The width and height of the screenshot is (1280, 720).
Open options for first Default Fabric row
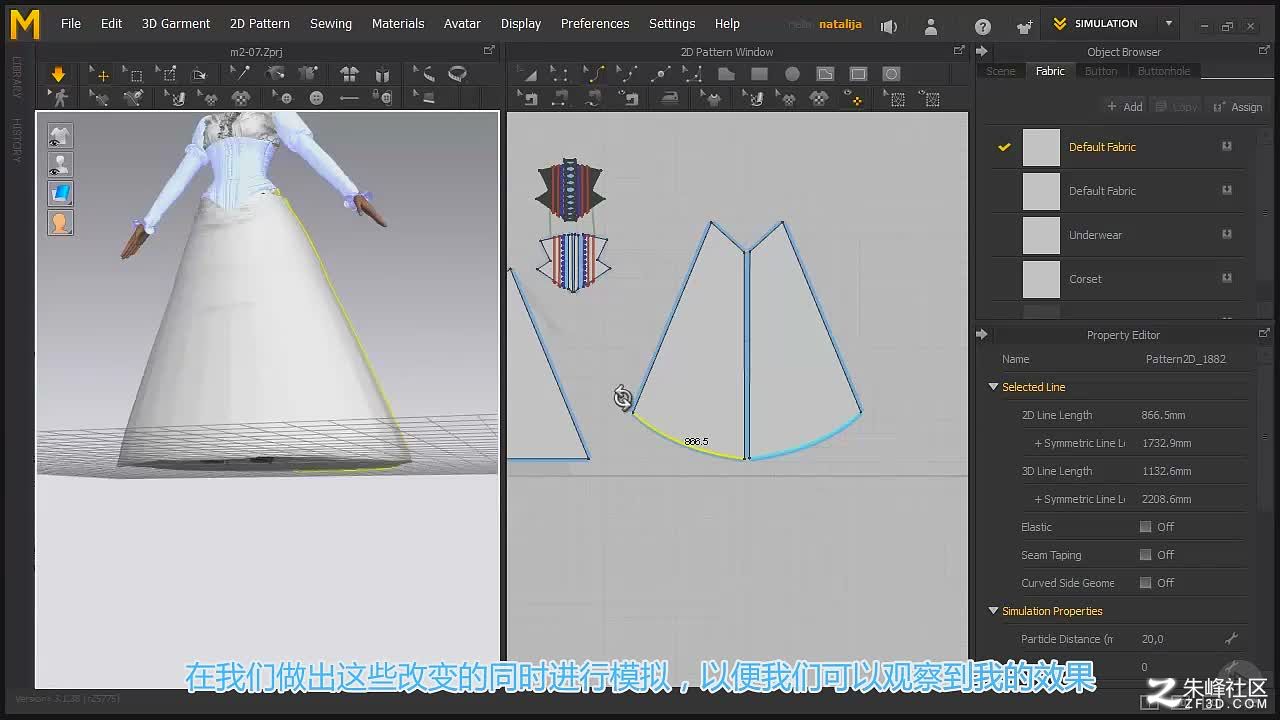tap(1226, 147)
